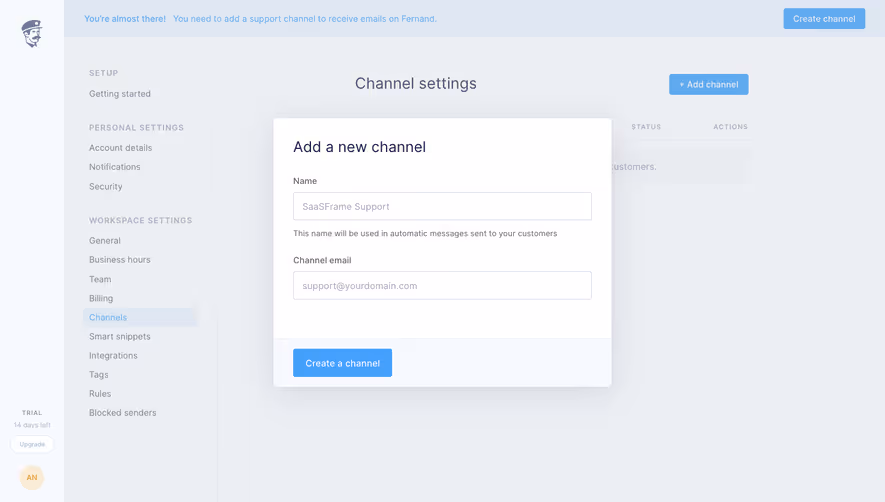The width and height of the screenshot is (885, 502).
Task: Select Channels in sidebar
Action: point(140,317)
